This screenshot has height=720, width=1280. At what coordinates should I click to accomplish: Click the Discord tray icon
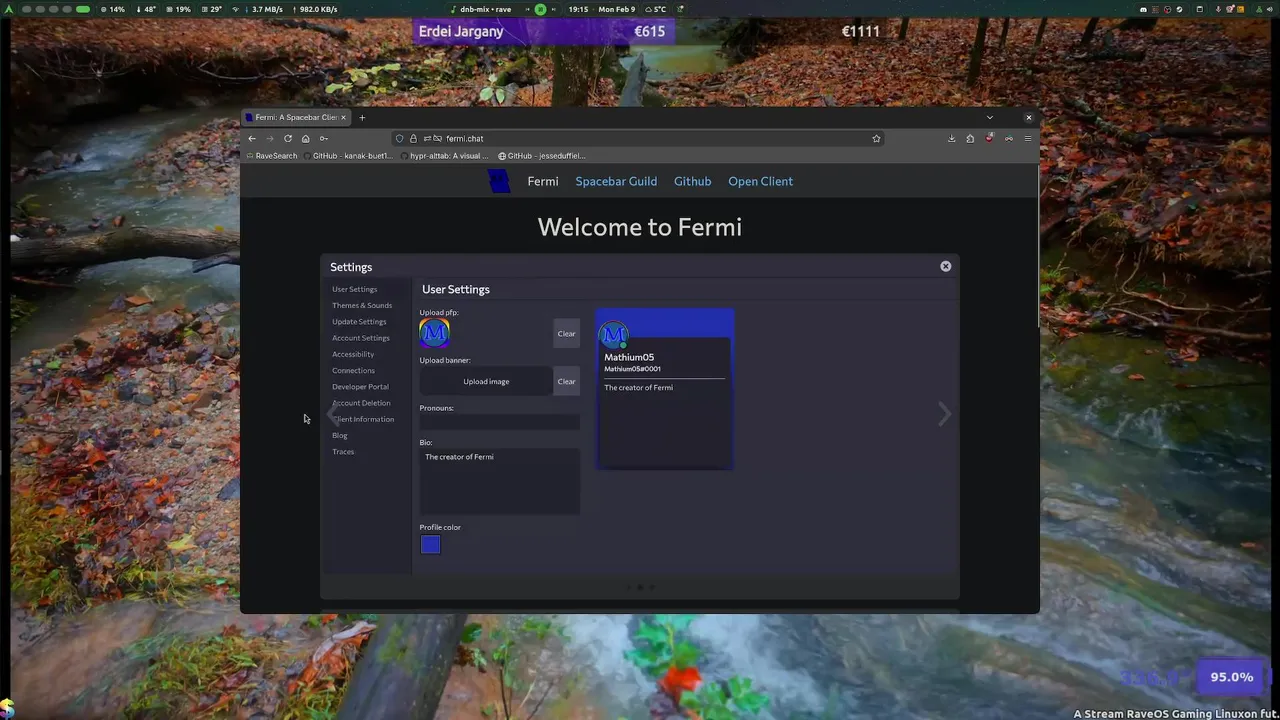coord(1144,9)
